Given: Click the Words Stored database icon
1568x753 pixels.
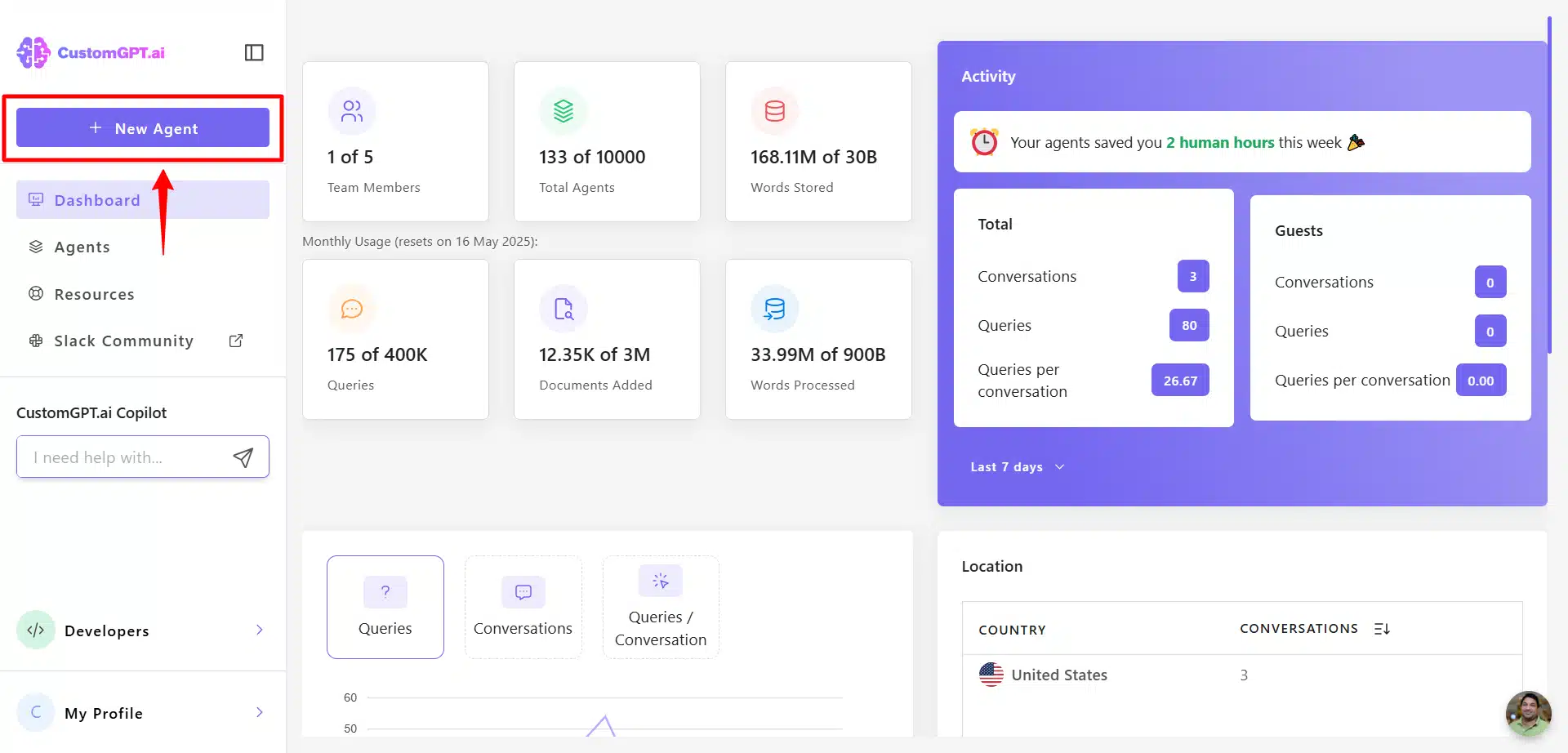Looking at the screenshot, I should (x=775, y=111).
